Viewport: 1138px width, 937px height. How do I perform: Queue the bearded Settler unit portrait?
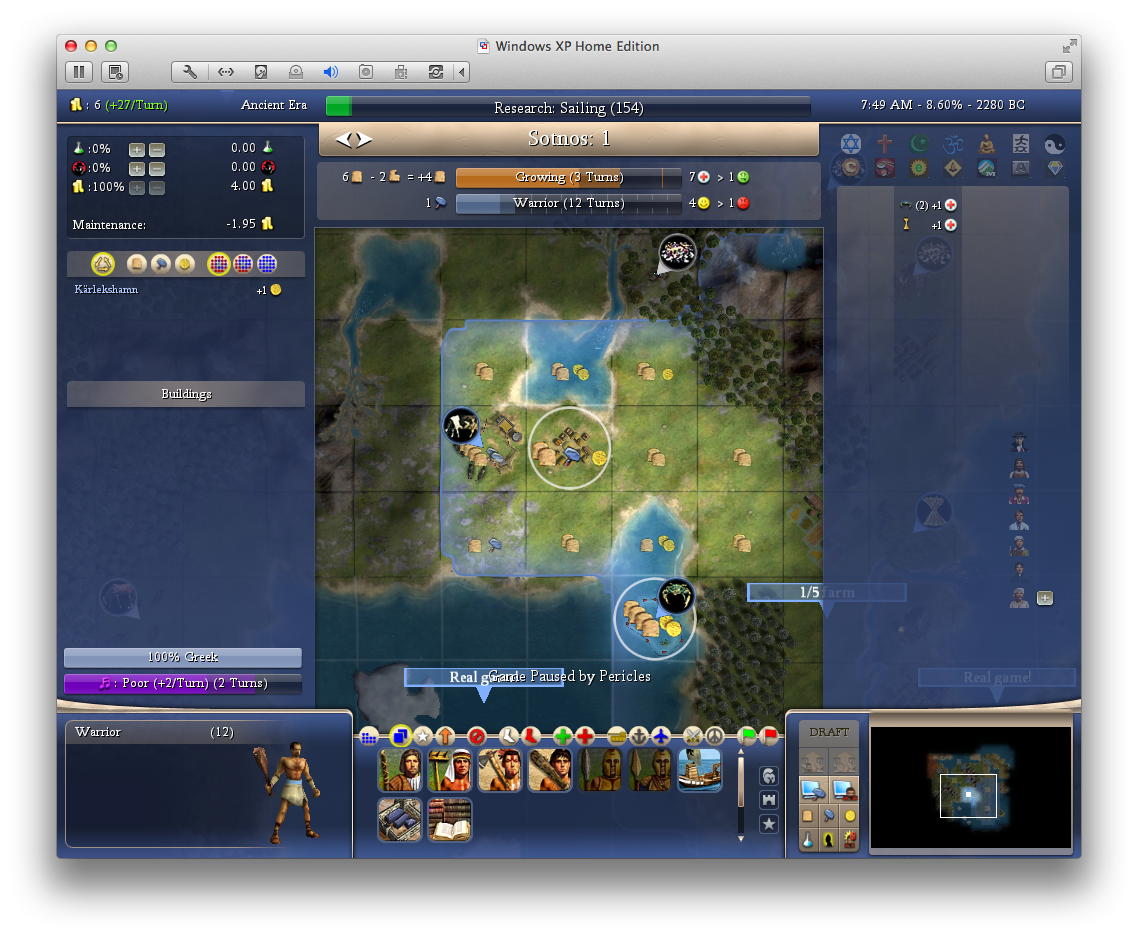pos(400,770)
